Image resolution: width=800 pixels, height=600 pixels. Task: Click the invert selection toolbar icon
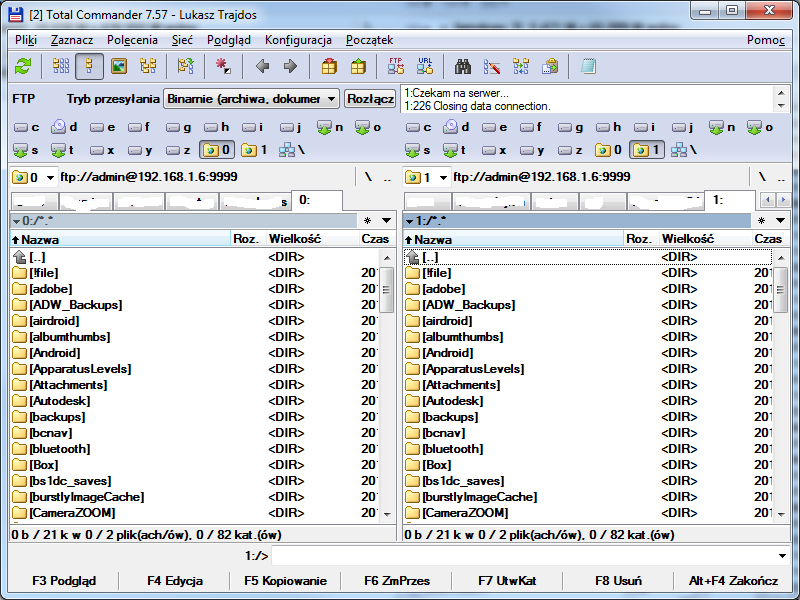pos(185,66)
